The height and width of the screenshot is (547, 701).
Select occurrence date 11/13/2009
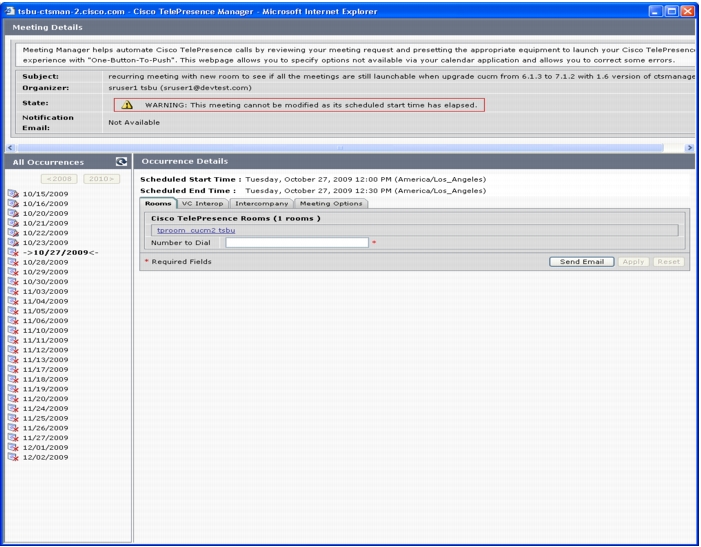[46, 360]
